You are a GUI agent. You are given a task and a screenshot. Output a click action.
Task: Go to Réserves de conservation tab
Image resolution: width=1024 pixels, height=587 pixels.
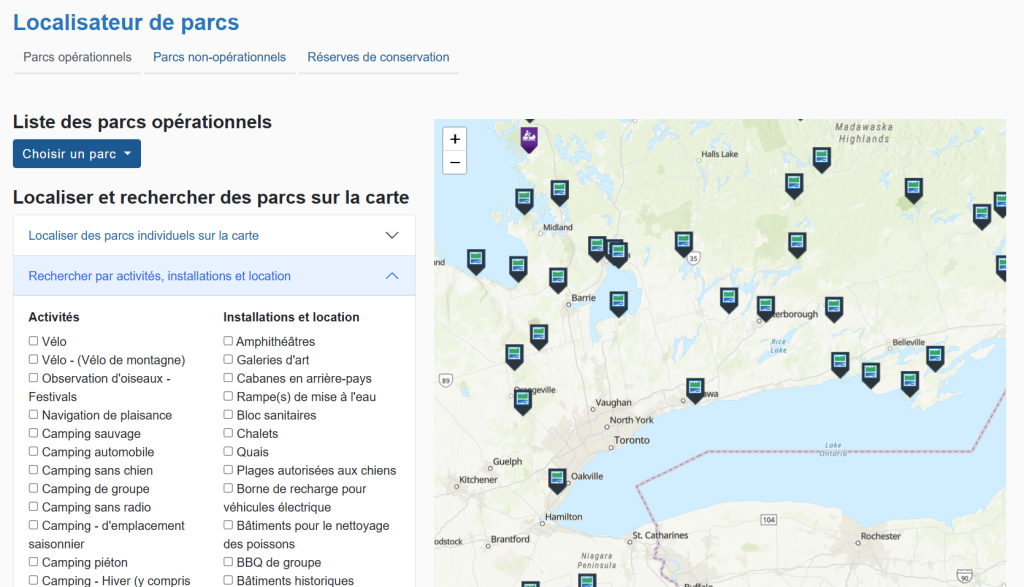point(378,57)
